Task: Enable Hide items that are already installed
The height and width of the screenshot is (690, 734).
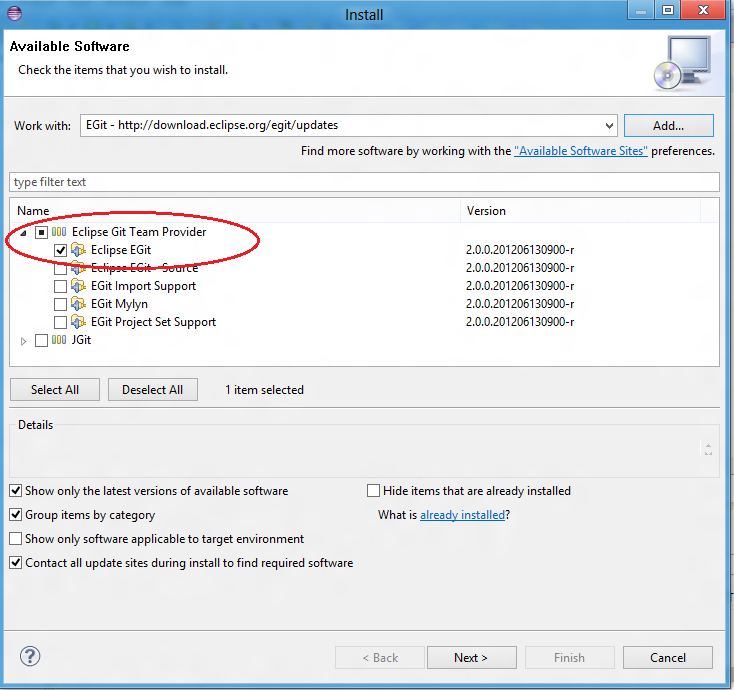Action: click(373, 491)
